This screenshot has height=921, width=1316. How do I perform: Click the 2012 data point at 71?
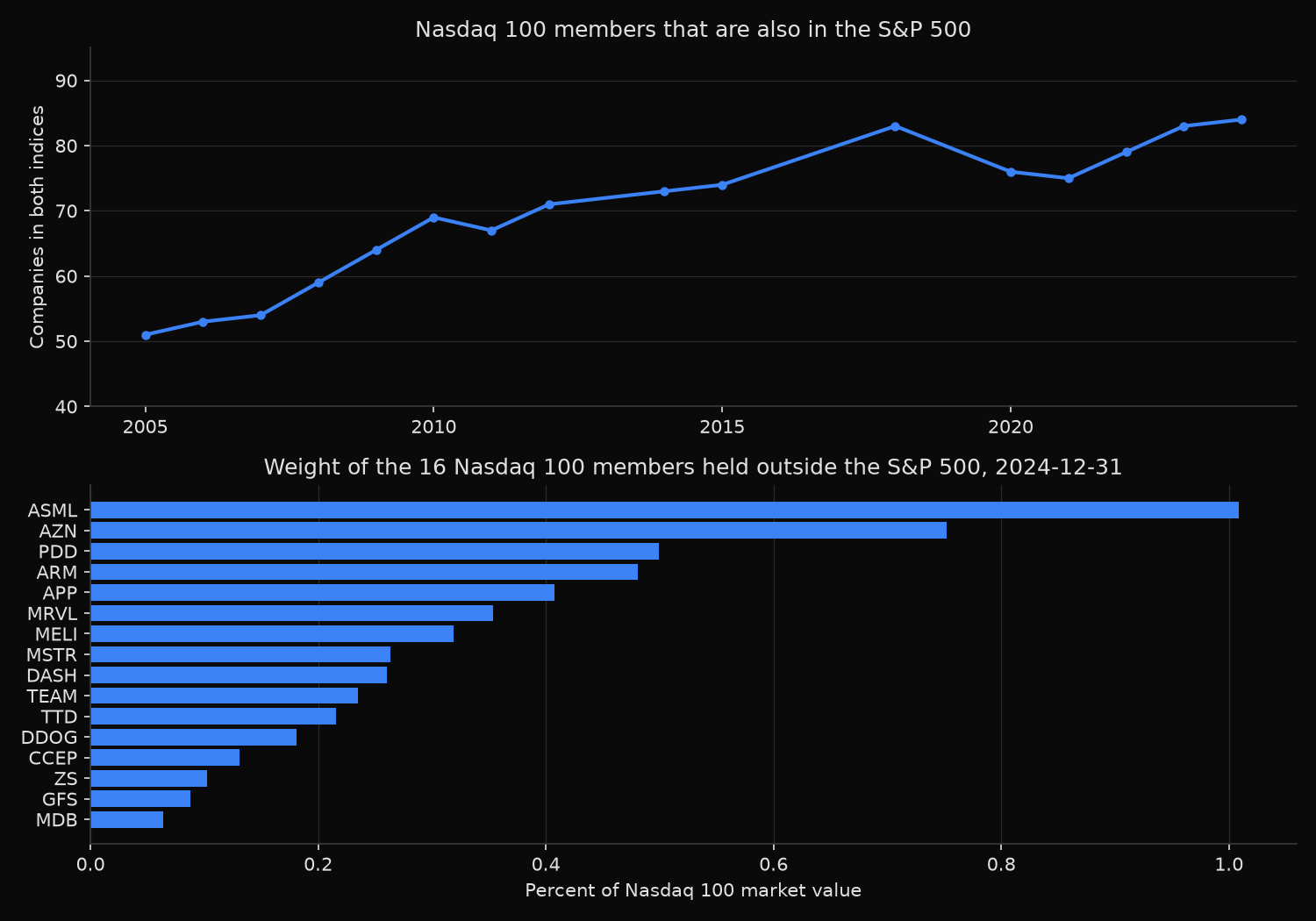pyautogui.click(x=549, y=204)
